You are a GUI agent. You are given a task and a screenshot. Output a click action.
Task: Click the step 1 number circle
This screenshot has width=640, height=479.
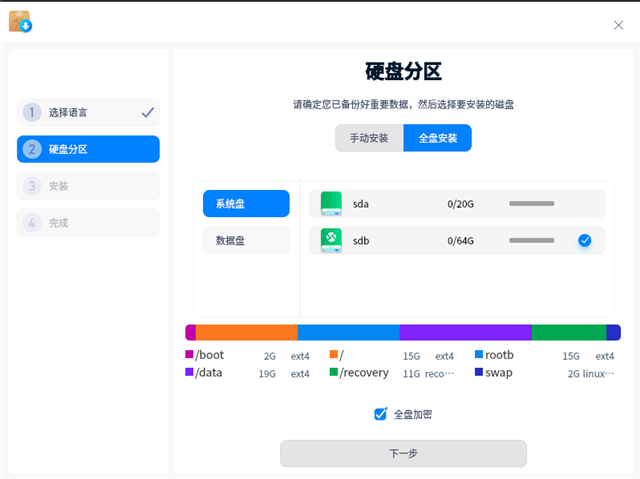(32, 112)
